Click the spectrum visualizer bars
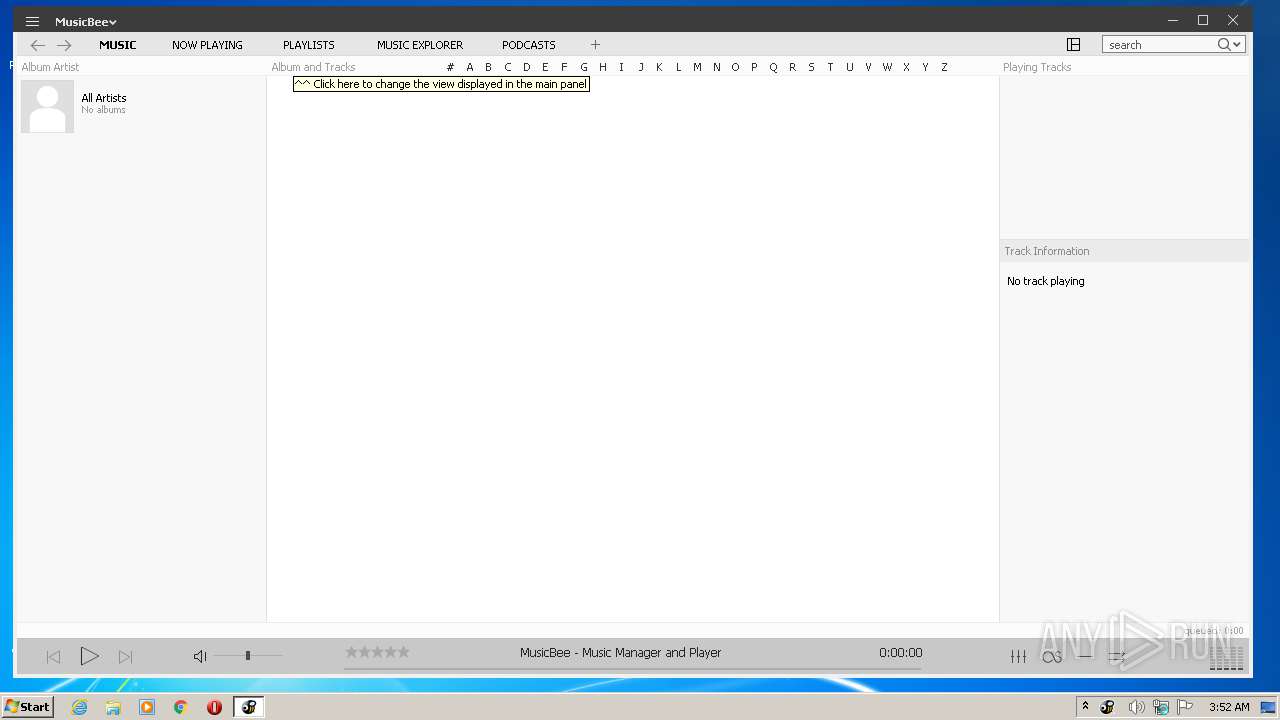This screenshot has height=720, width=1280. 1227,657
